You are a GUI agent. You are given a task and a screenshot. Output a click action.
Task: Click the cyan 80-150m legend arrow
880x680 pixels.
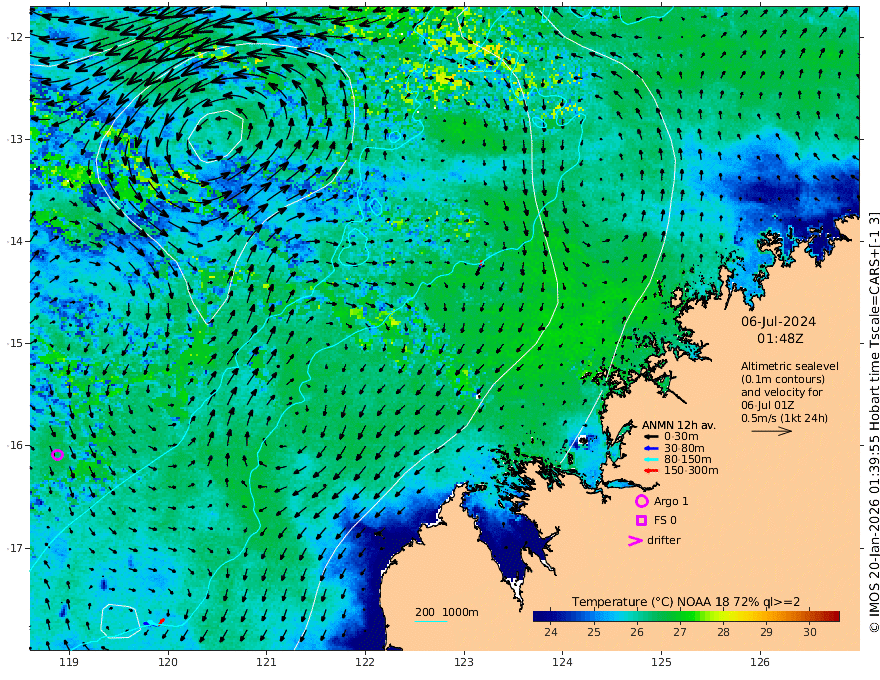point(650,460)
